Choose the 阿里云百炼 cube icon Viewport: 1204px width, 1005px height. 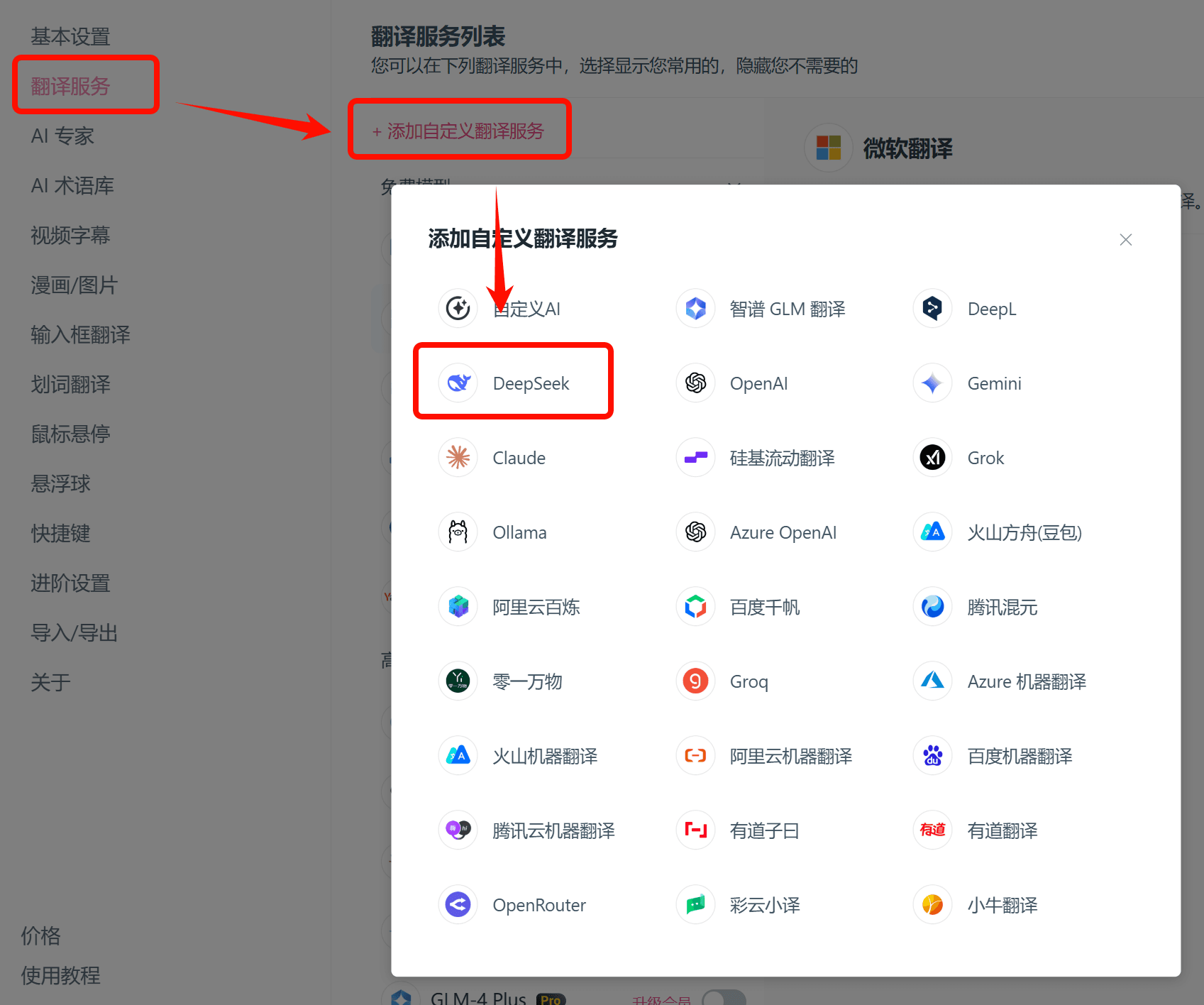458,607
